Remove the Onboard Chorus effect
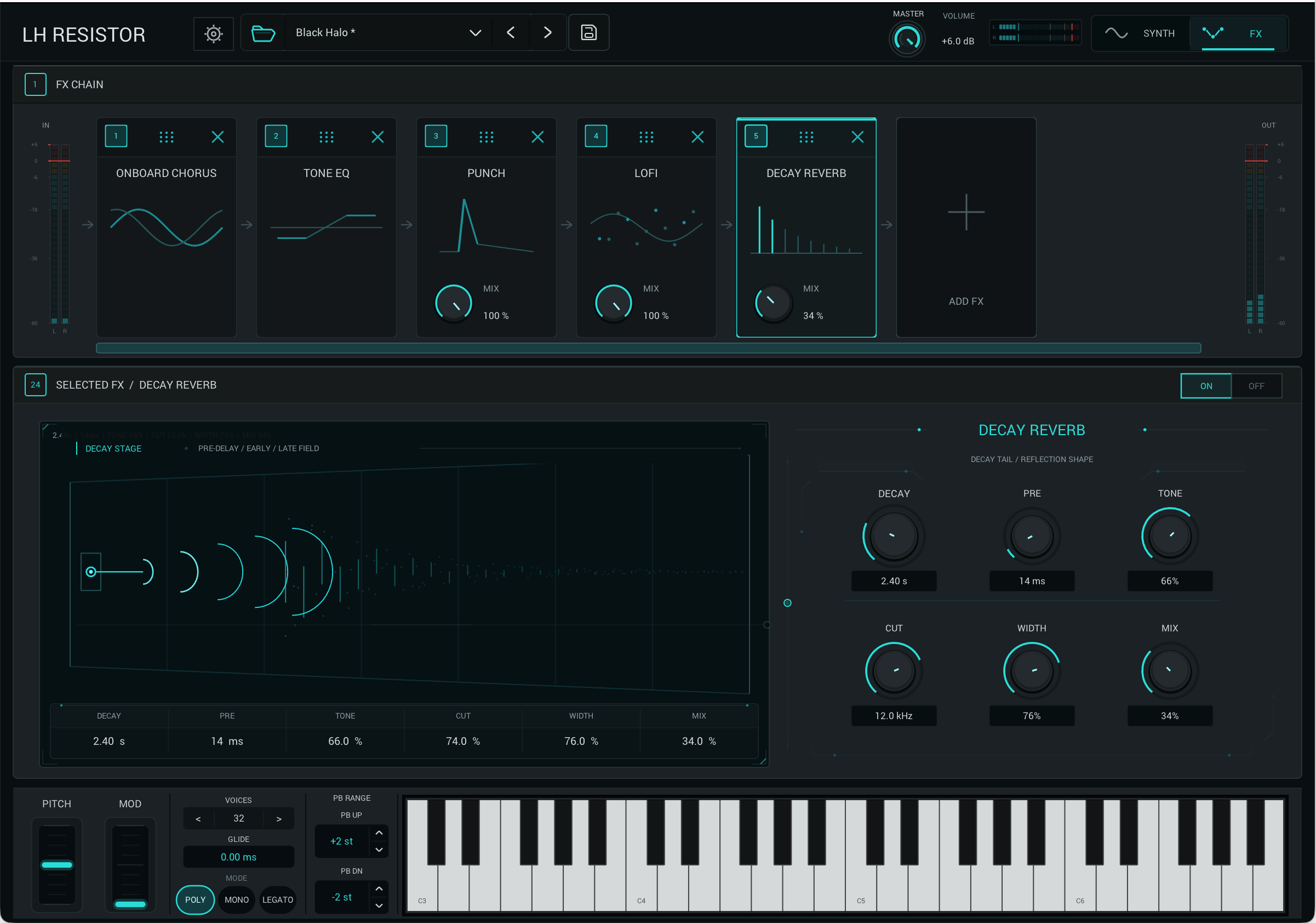 217,136
